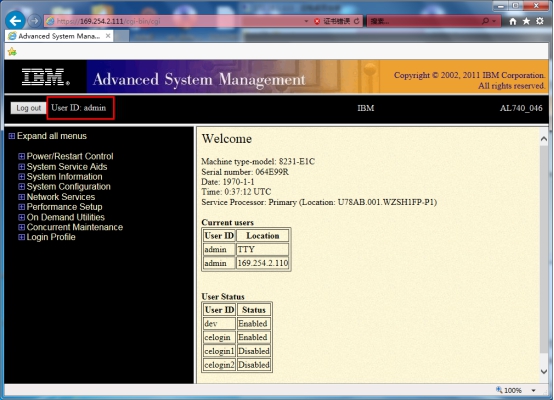Click the celogin1 user ID cell

(x=219, y=351)
